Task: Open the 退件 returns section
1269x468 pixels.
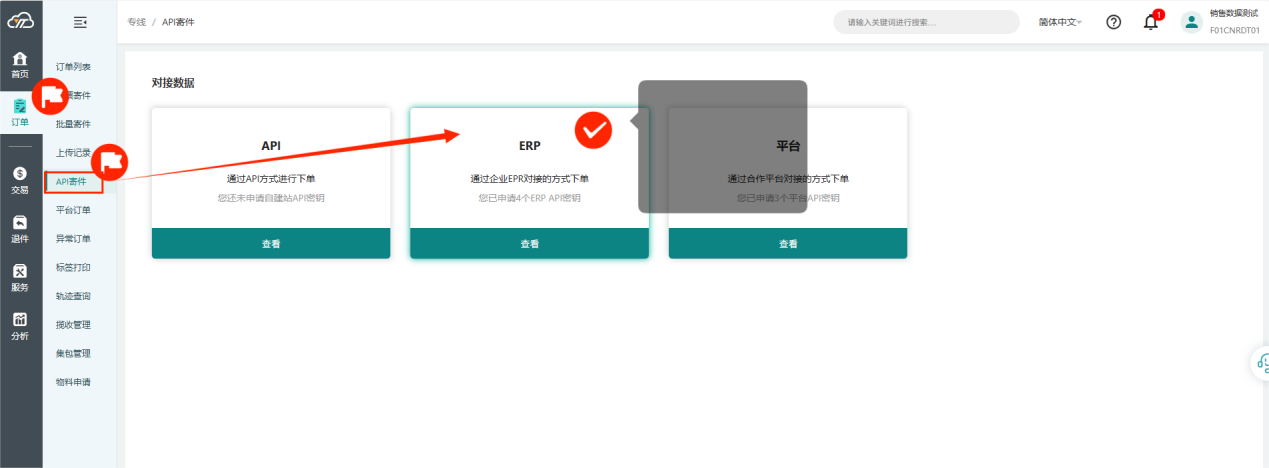Action: (20, 229)
